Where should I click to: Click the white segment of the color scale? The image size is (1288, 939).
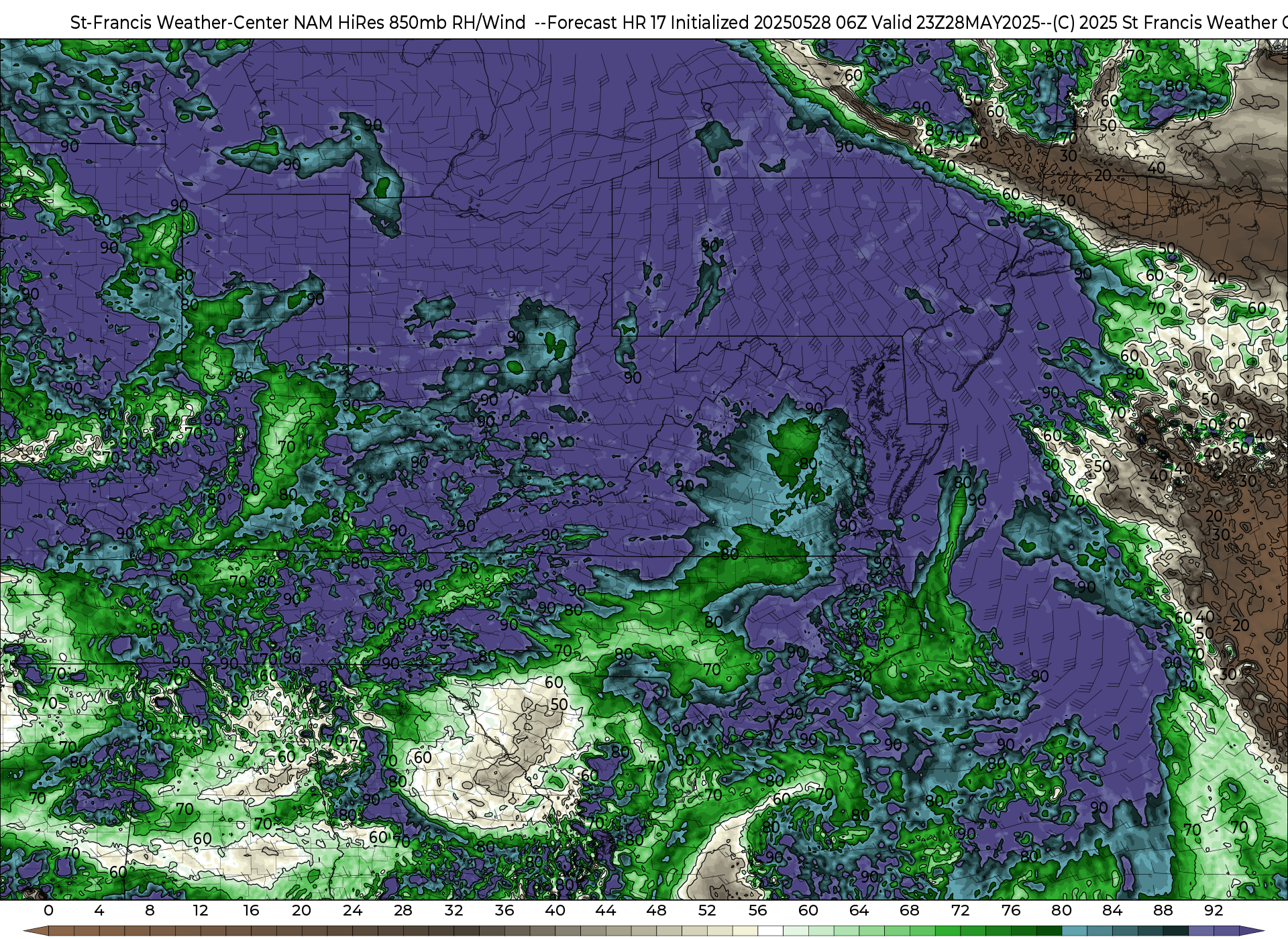[770, 930]
